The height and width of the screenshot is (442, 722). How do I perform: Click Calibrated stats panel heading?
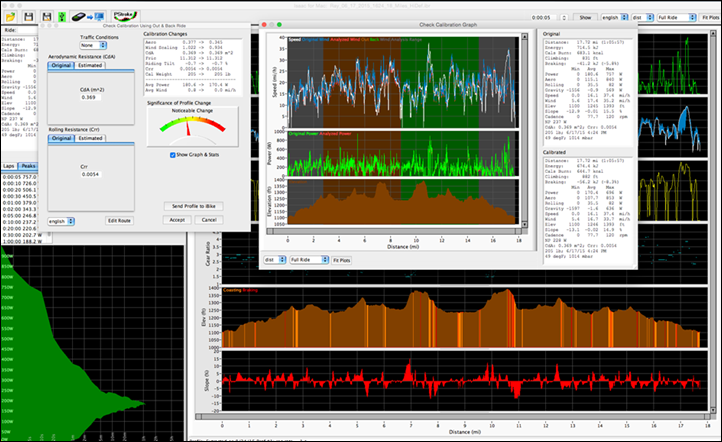[x=554, y=152]
